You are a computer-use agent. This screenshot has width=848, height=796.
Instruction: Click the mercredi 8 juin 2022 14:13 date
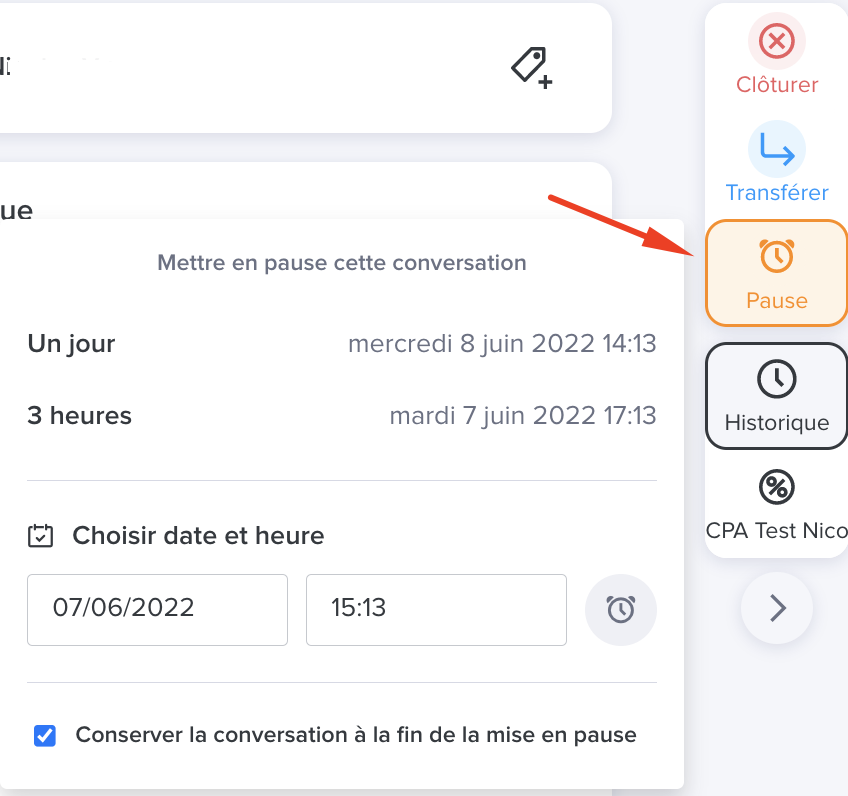(x=502, y=344)
